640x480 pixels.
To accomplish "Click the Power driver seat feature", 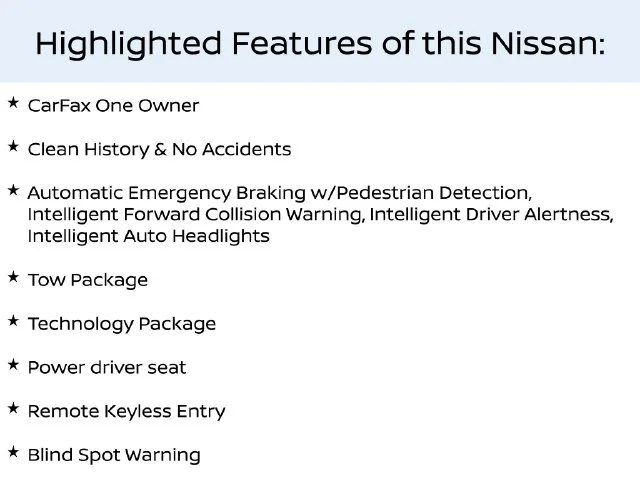I will pos(107,368).
